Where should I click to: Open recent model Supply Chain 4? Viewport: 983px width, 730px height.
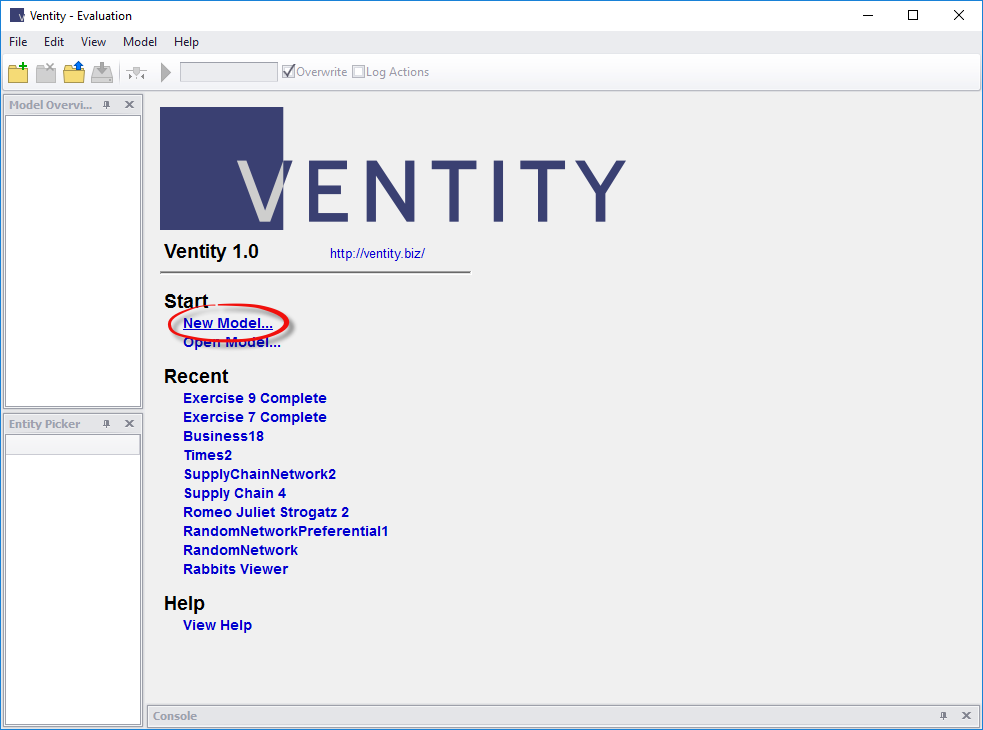pyautogui.click(x=234, y=494)
